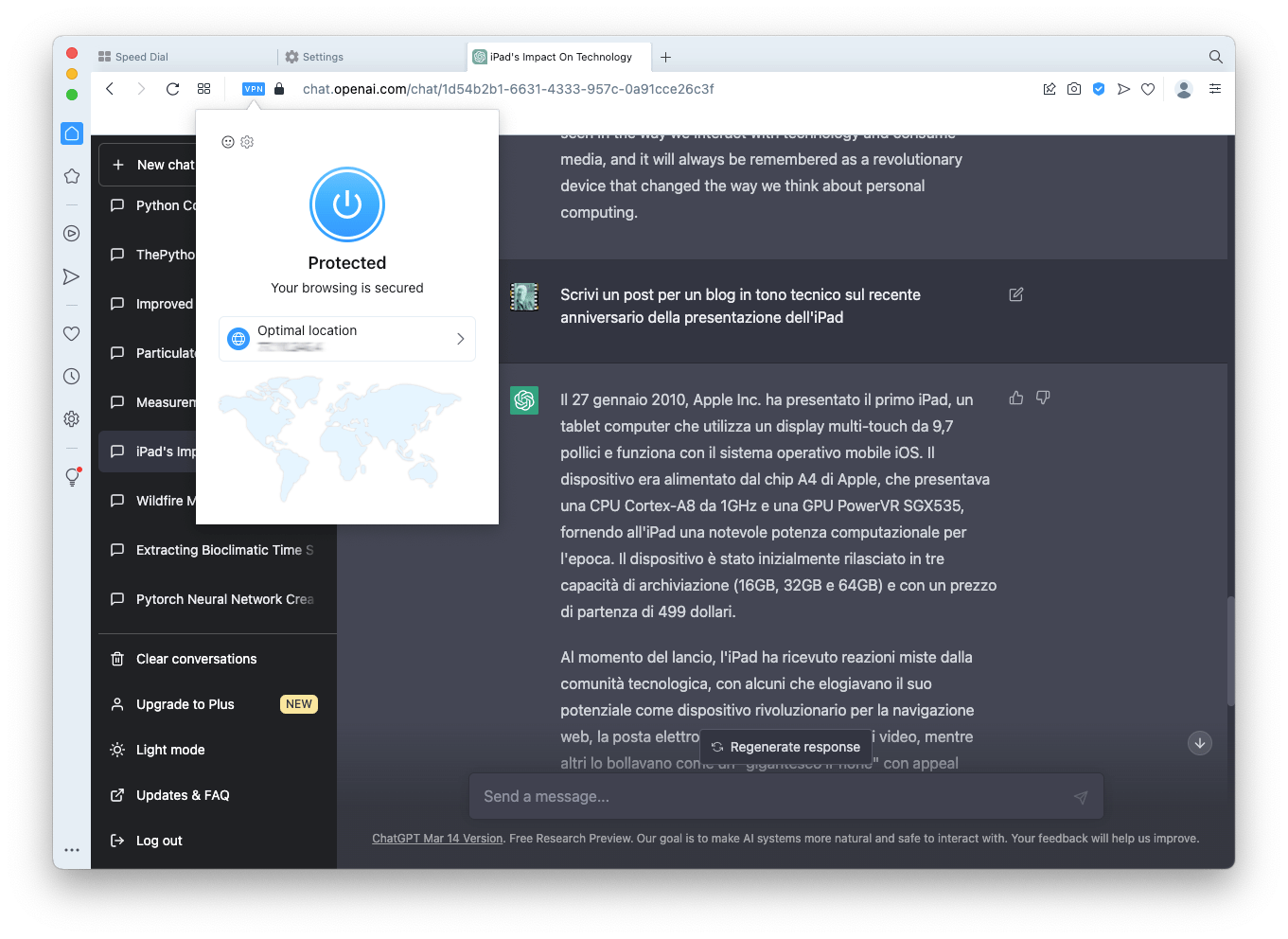Switch to the Speed Dial tab

[142, 57]
